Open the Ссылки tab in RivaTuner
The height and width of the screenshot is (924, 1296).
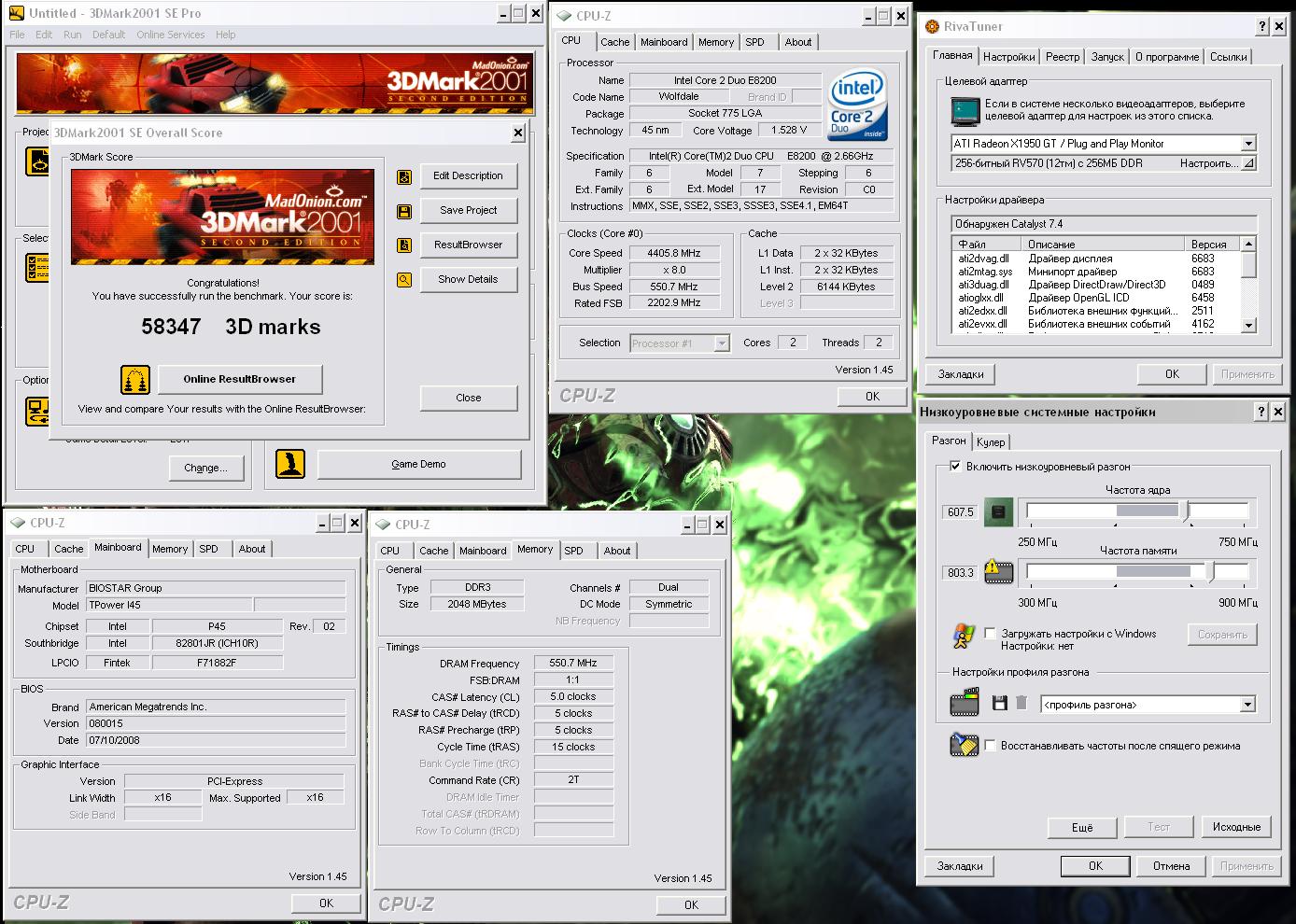point(1228,57)
